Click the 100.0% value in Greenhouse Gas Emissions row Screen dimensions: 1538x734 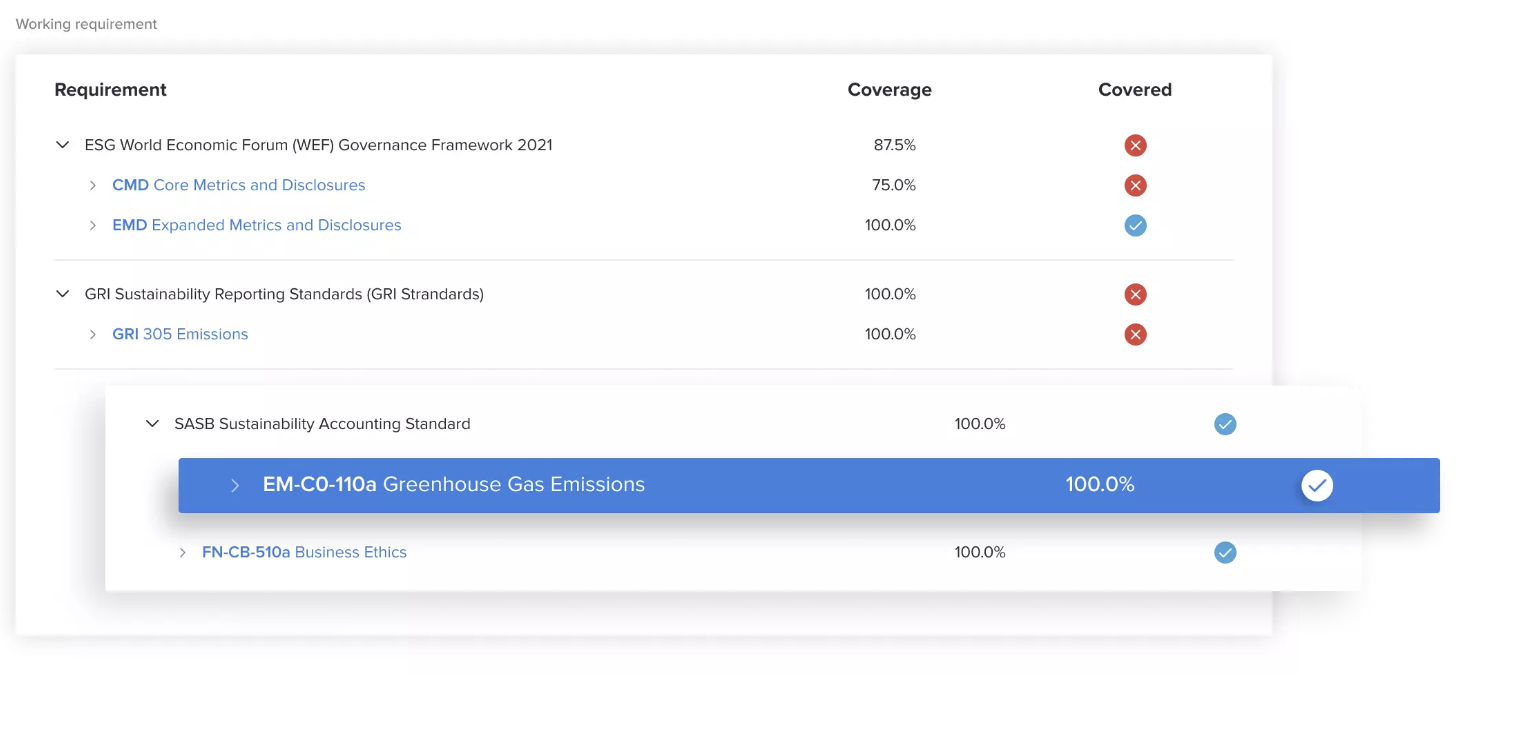(x=1100, y=485)
